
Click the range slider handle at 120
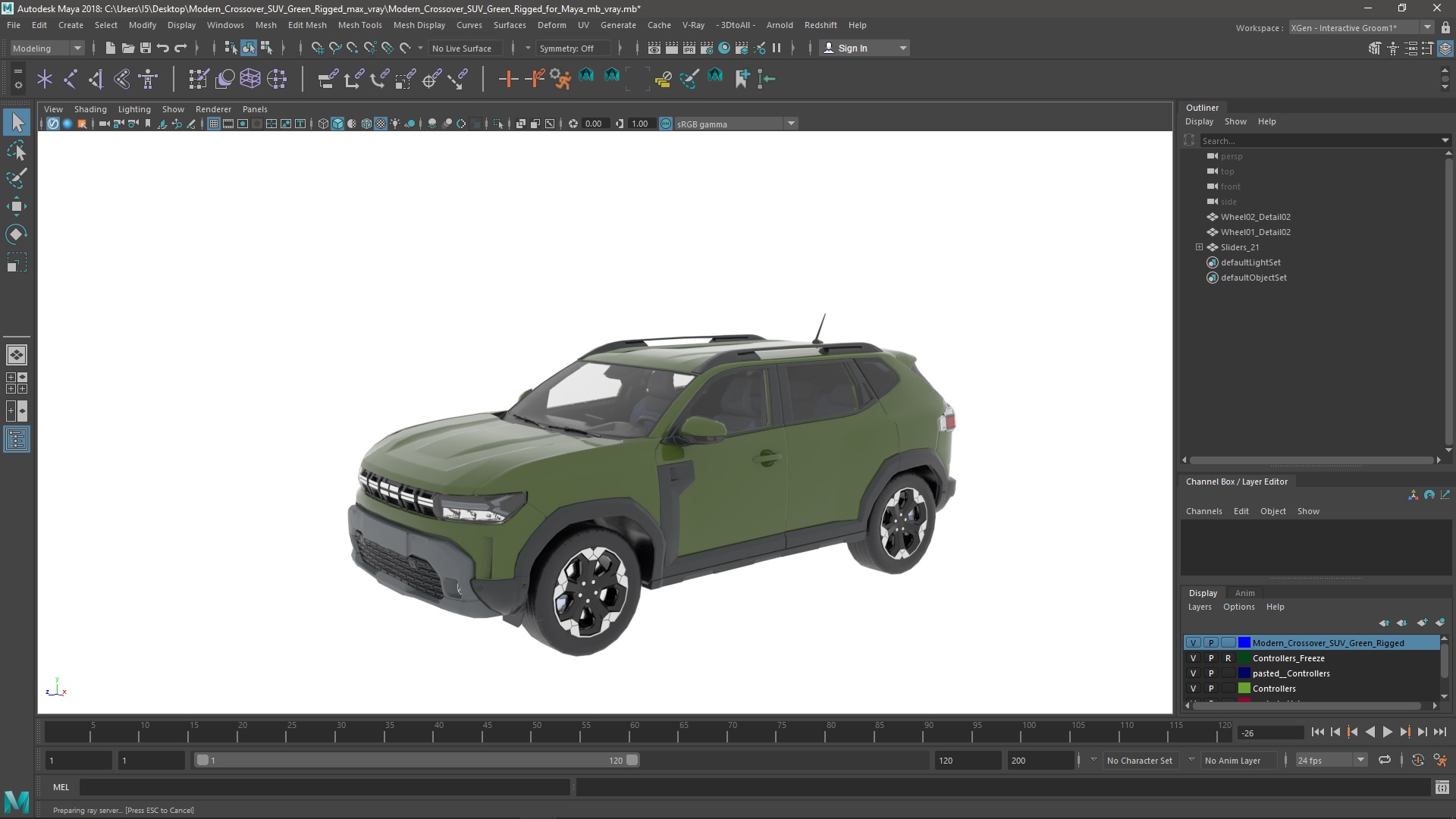[632, 760]
